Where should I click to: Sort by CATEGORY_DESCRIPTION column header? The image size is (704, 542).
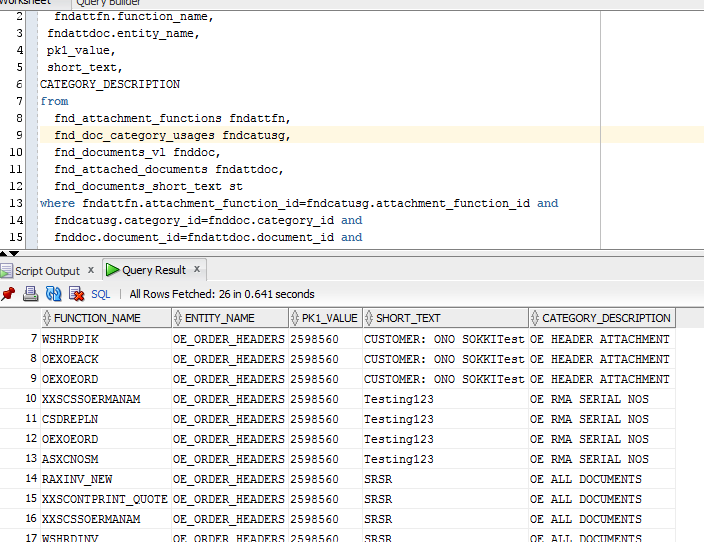602,318
